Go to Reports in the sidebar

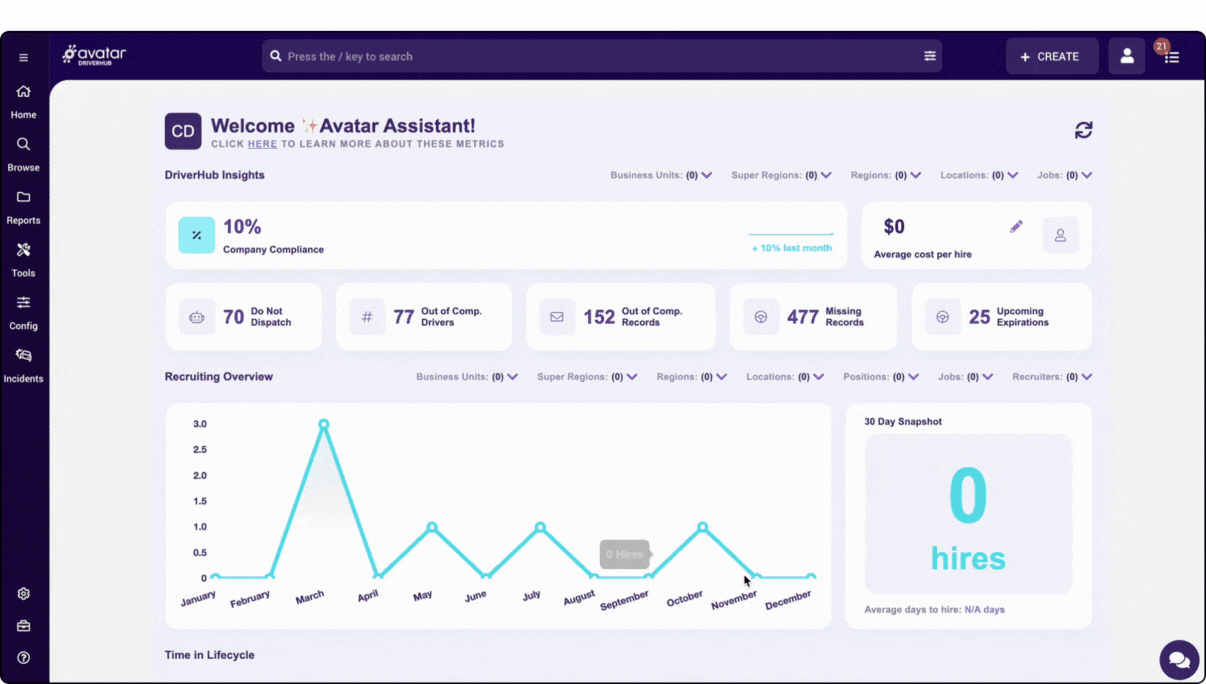click(x=23, y=207)
